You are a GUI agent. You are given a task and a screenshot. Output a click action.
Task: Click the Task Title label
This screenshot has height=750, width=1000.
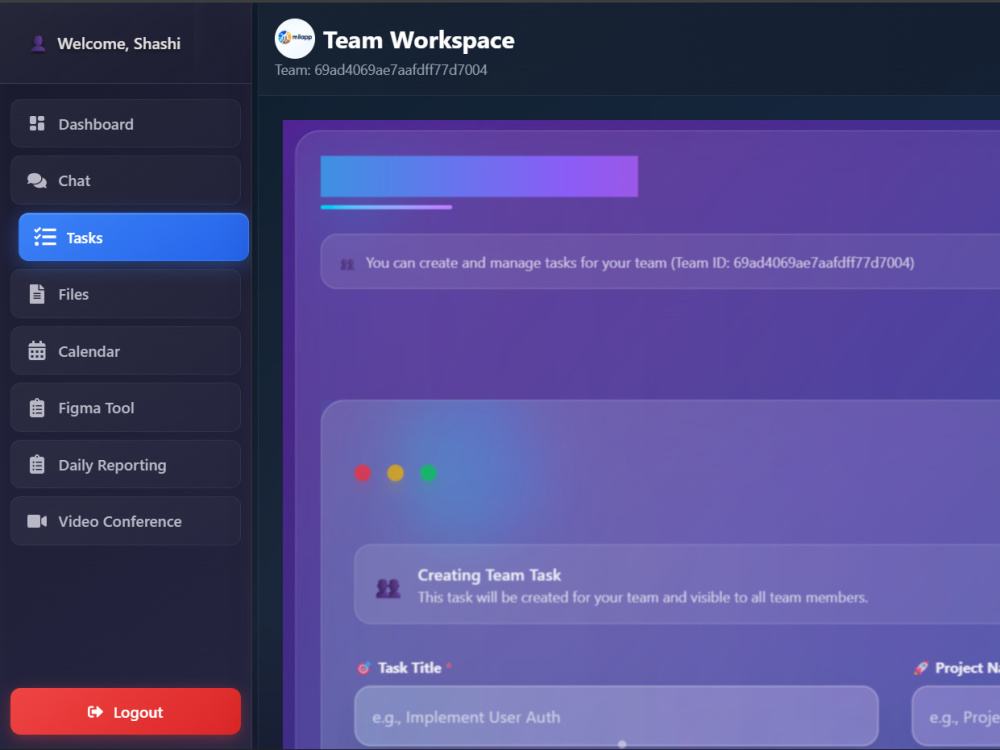click(x=409, y=668)
